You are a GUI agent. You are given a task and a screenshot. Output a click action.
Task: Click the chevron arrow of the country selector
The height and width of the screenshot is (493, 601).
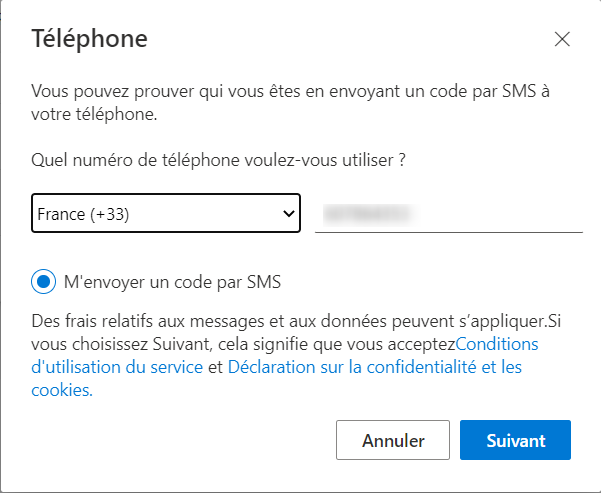click(289, 213)
